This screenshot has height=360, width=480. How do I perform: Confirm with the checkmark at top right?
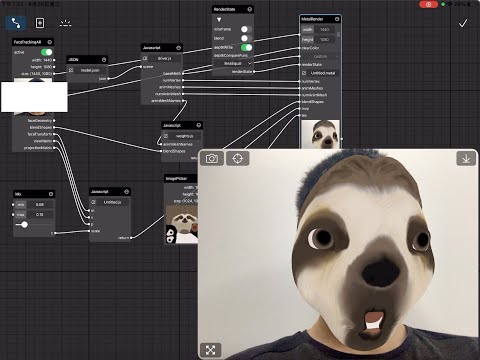pyautogui.click(x=463, y=23)
